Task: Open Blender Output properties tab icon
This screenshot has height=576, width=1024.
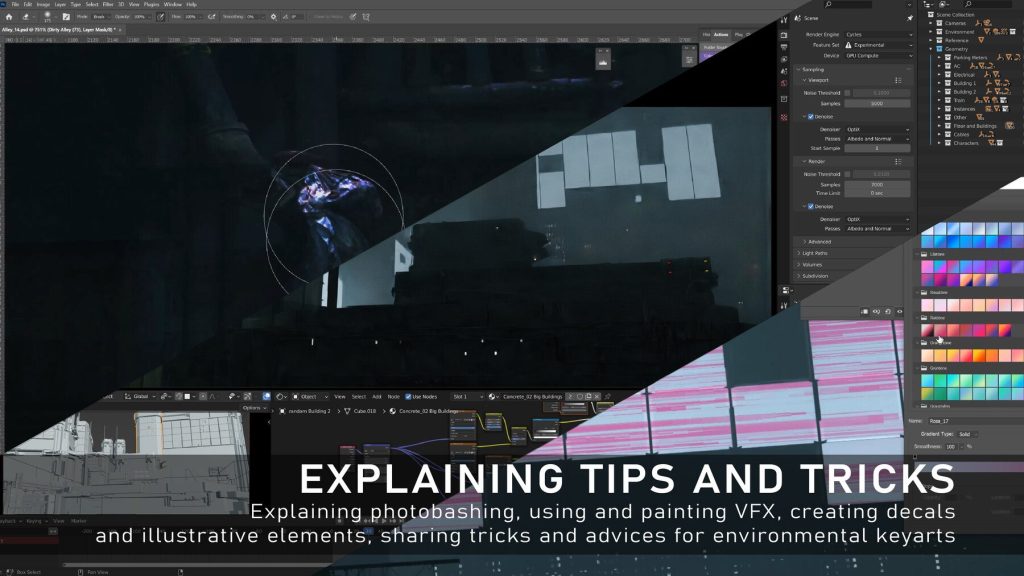Action: [x=784, y=47]
